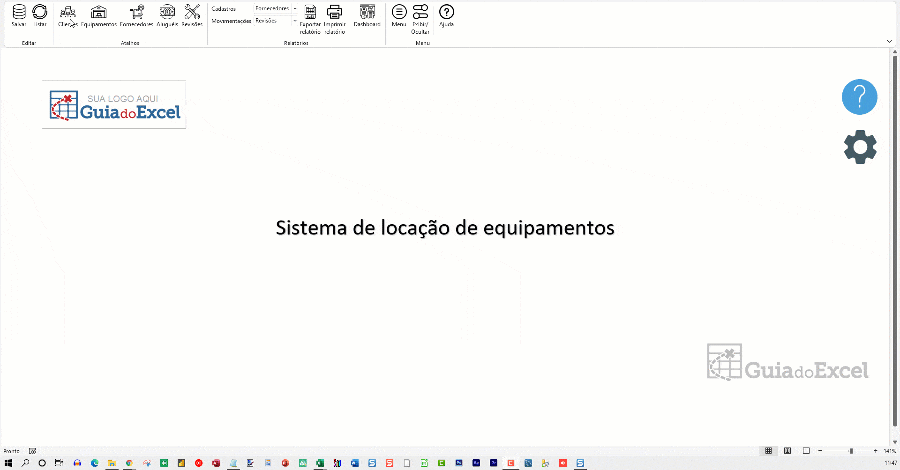Switch to Page Layout view
Image resolution: width=900 pixels, height=470 pixels.
[x=788, y=451]
